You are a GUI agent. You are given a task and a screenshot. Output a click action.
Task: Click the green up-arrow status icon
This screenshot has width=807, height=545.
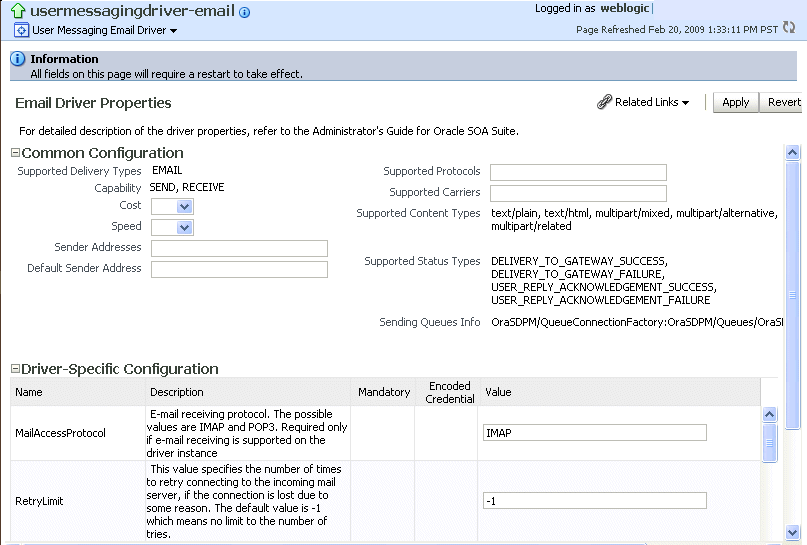click(18, 10)
